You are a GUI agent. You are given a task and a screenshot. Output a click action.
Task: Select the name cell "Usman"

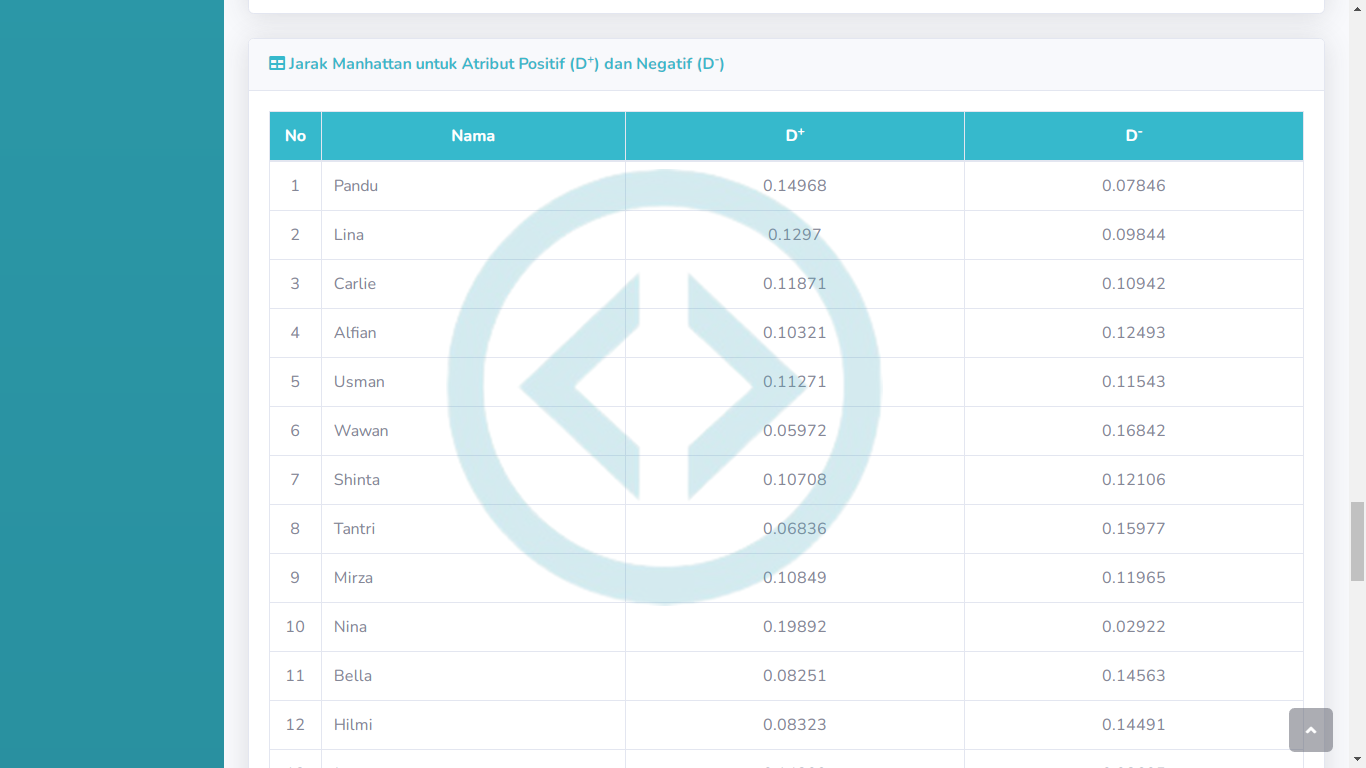pos(359,382)
